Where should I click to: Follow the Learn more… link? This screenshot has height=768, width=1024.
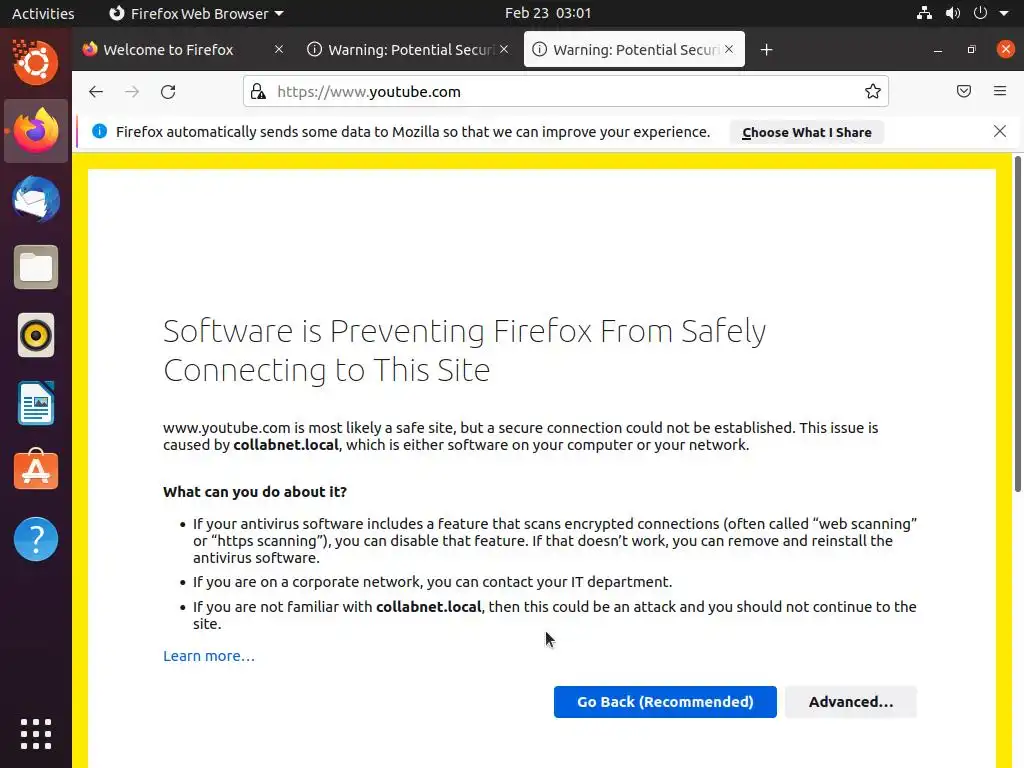(x=209, y=656)
